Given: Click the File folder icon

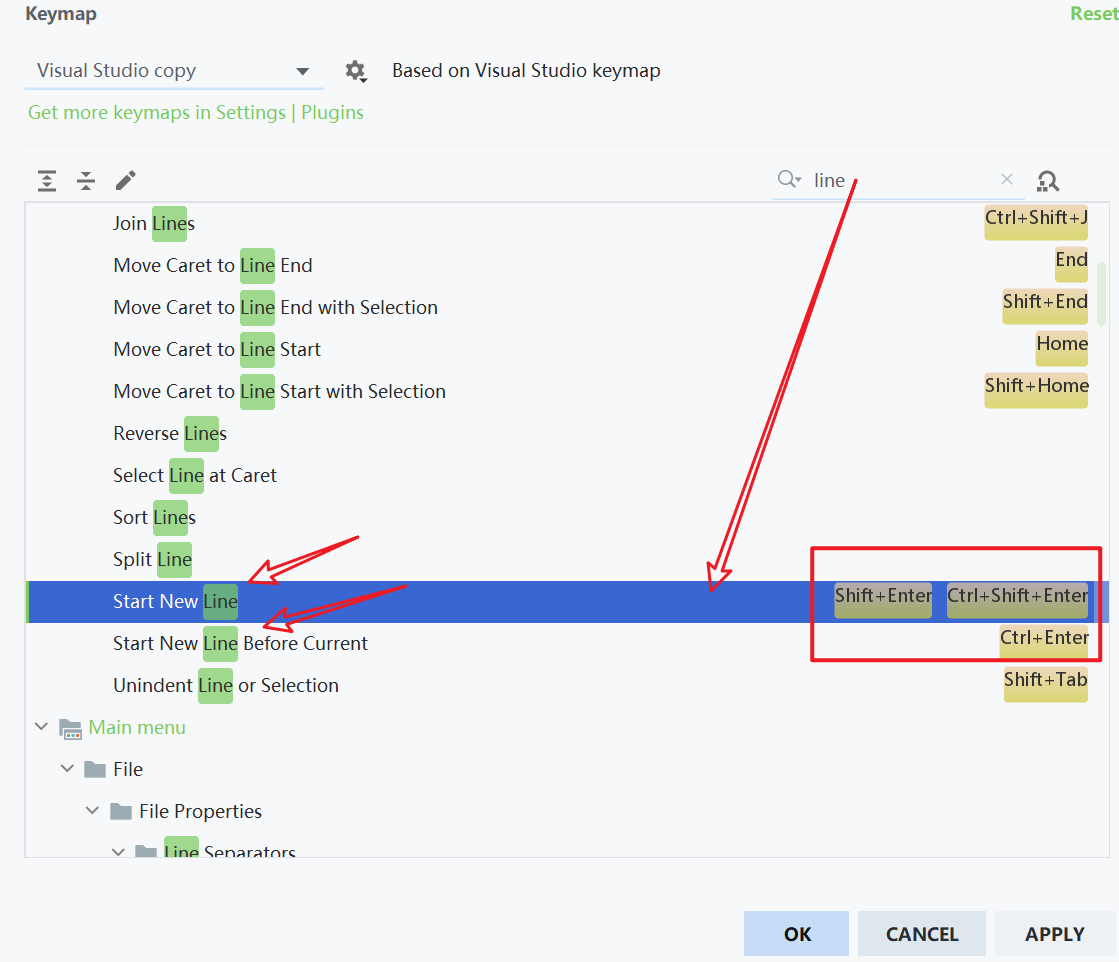Looking at the screenshot, I should click(95, 769).
